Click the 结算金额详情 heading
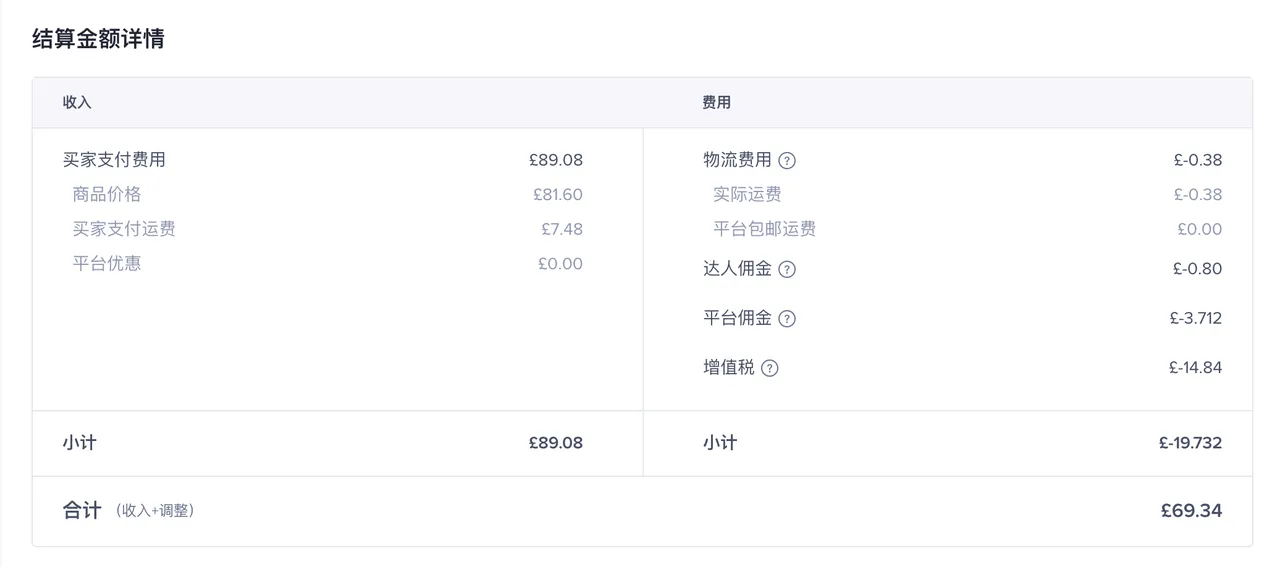The image size is (1280, 567). (x=98, y=39)
